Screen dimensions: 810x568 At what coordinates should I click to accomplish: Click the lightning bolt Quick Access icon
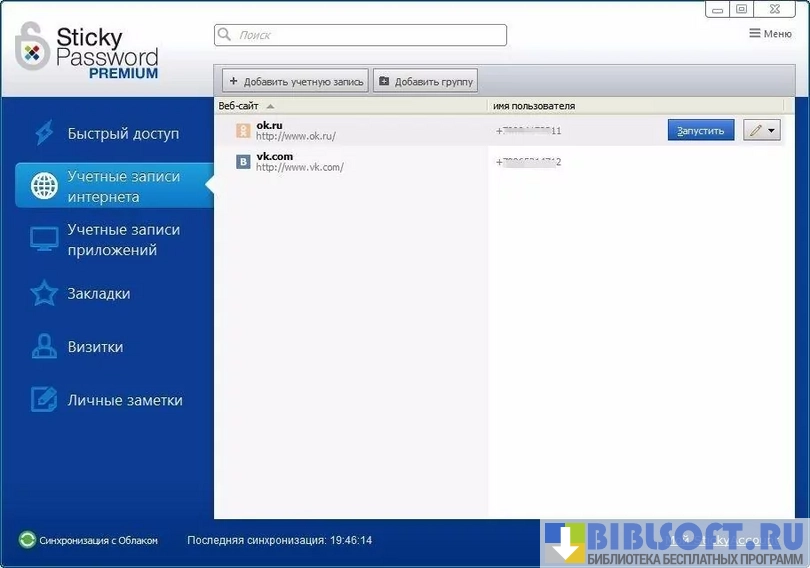tap(44, 133)
